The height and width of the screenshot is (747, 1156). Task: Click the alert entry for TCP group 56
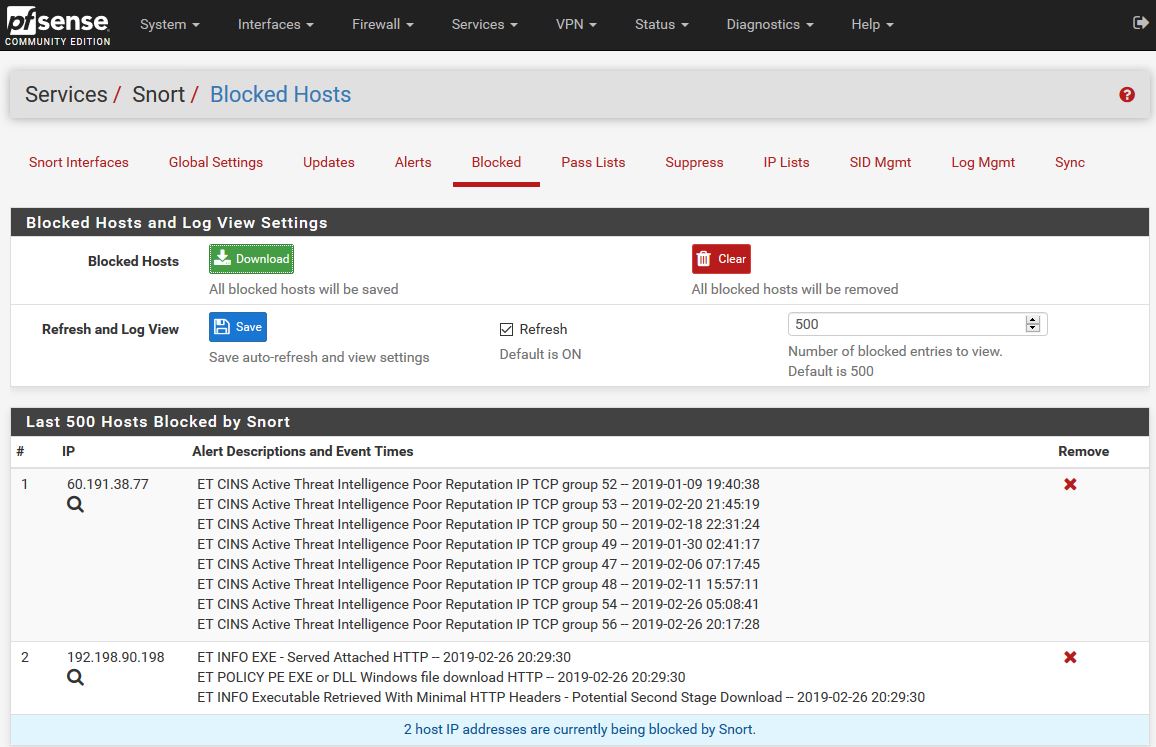click(x=478, y=624)
